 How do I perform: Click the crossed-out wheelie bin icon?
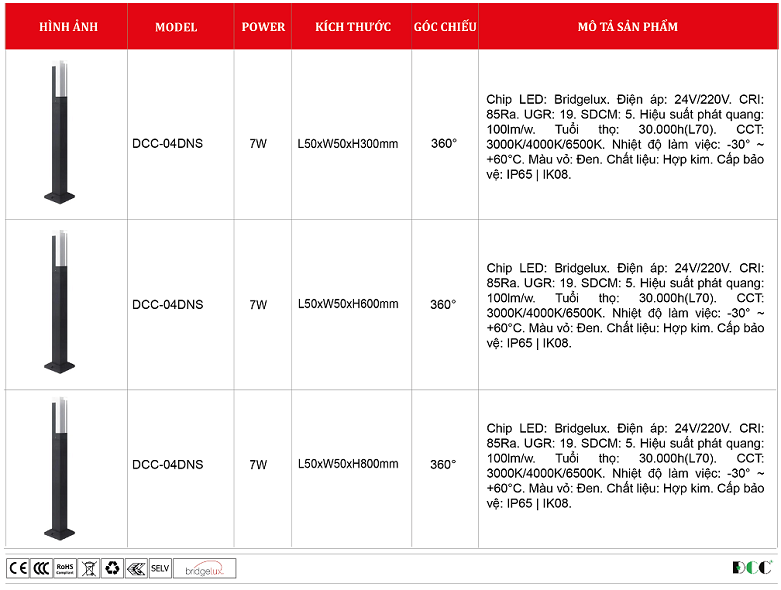(89, 568)
